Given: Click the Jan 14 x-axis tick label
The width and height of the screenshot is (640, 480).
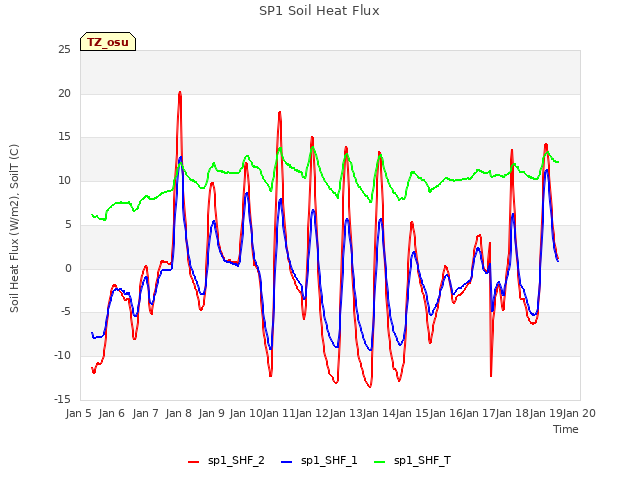Looking at the screenshot, I should 379,413.
